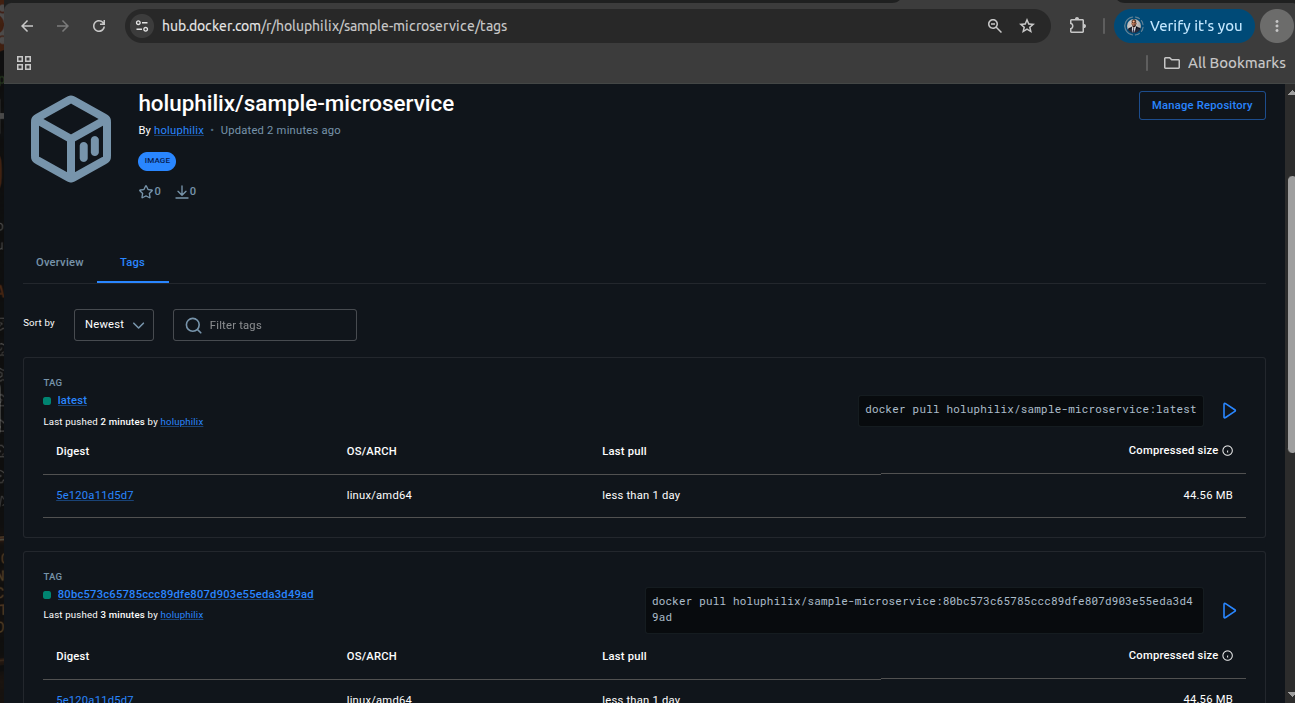
Task: Select the Tags tab
Action: point(132,262)
